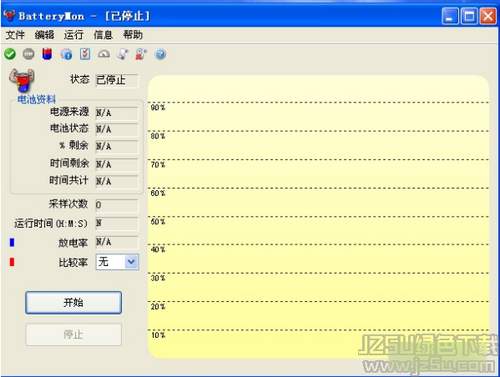Click the gear with blue info icon
The height and width of the screenshot is (377, 500).
coord(66,54)
